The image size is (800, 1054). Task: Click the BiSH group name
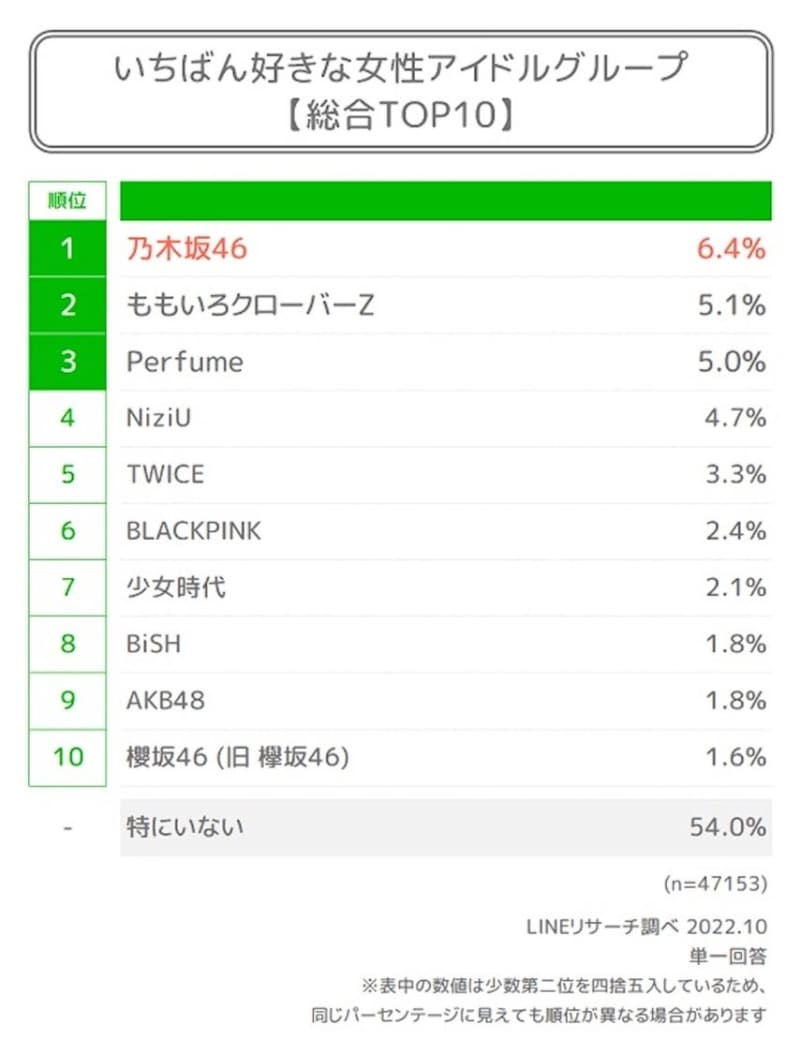(154, 644)
